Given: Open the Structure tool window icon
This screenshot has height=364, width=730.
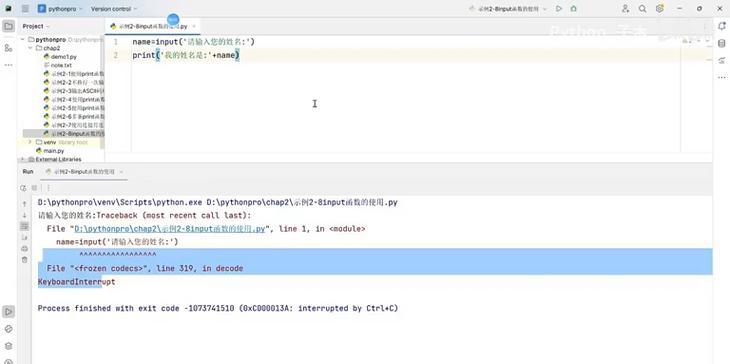Looking at the screenshot, I should pyautogui.click(x=8, y=48).
